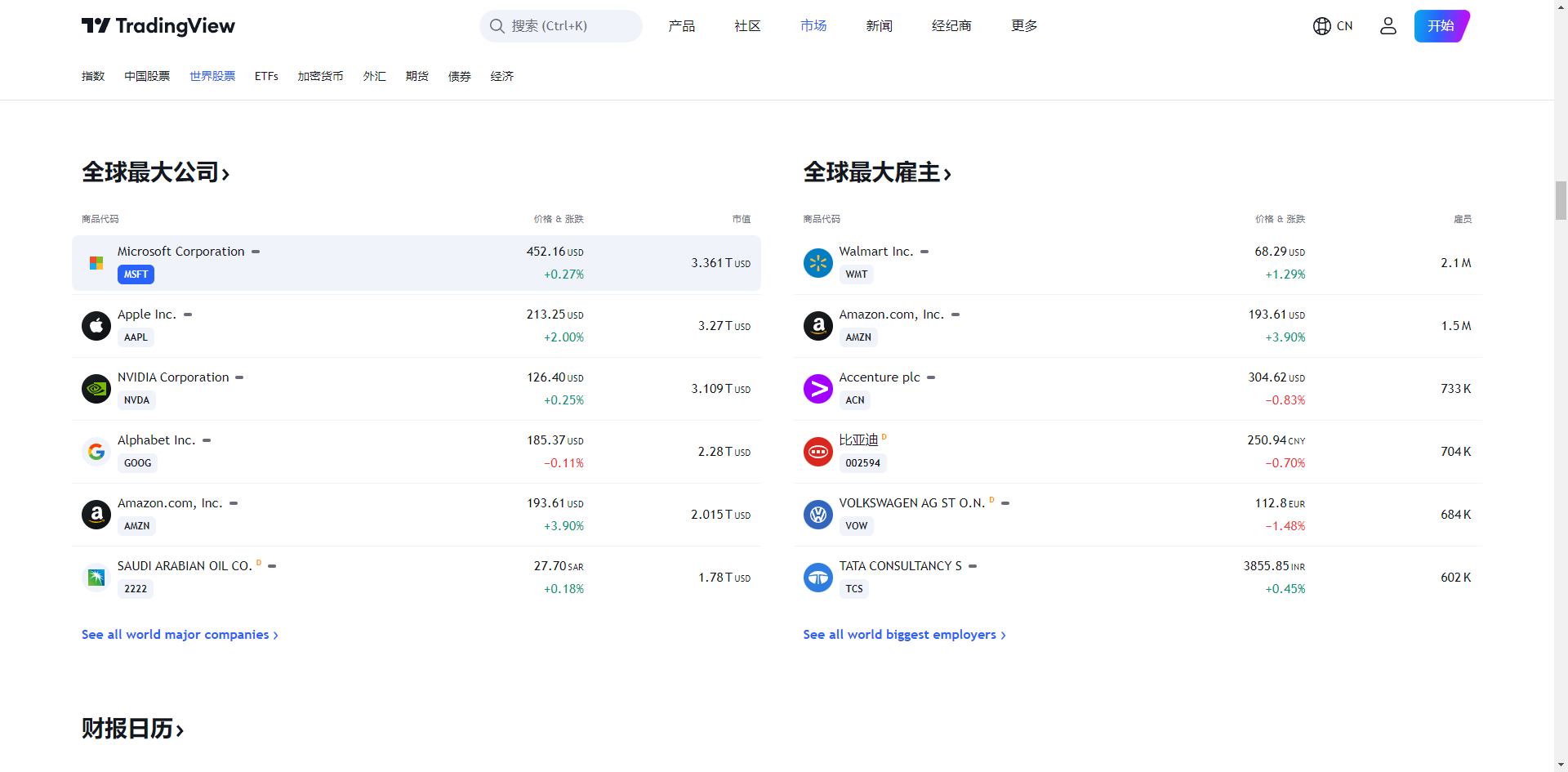Click the 开始 button

[x=1441, y=26]
